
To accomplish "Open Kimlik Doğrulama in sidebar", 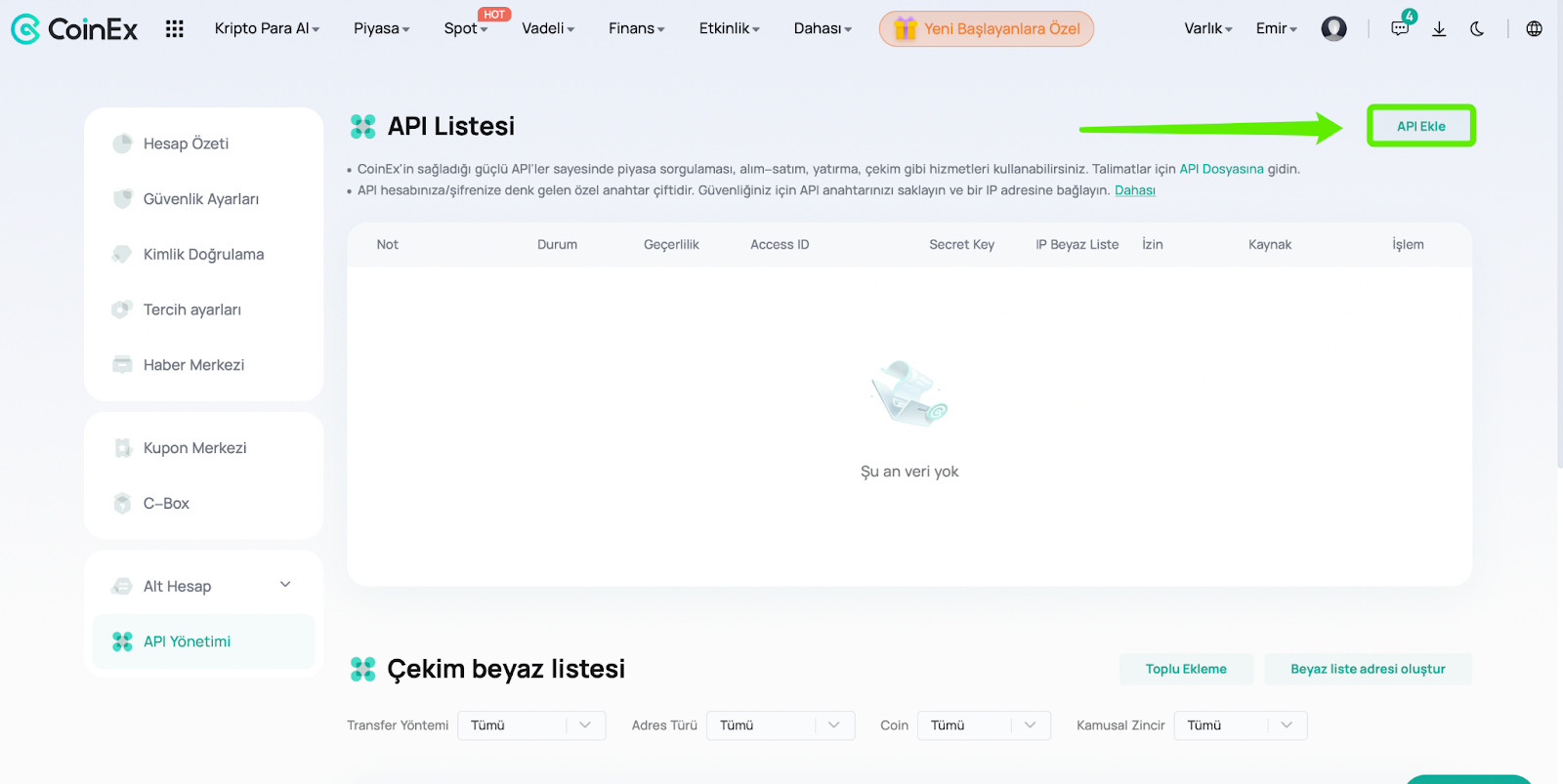I will [203, 255].
